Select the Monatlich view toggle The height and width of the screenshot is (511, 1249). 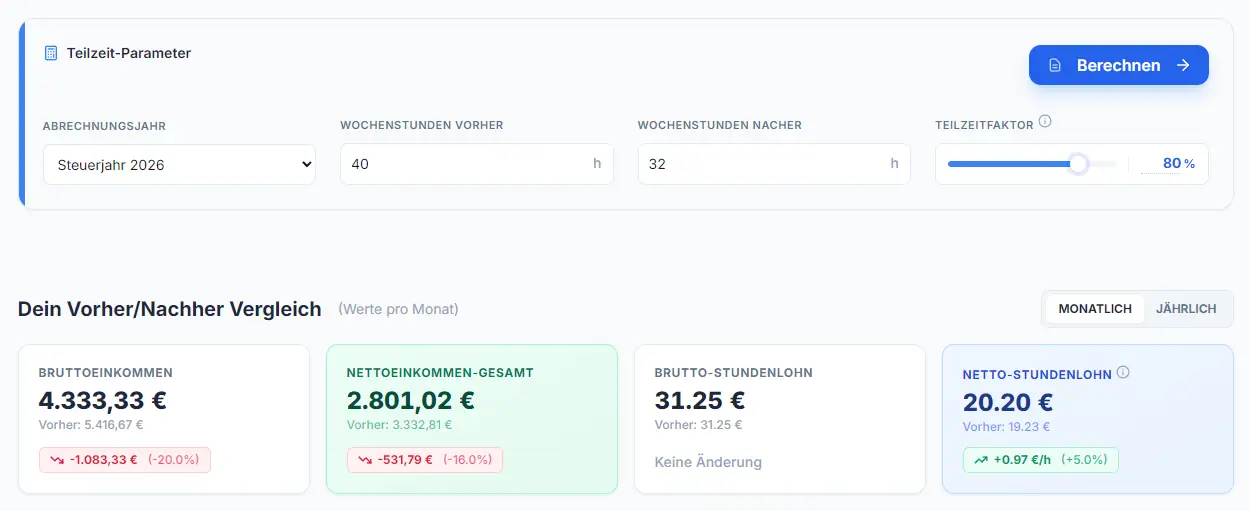[1095, 309]
